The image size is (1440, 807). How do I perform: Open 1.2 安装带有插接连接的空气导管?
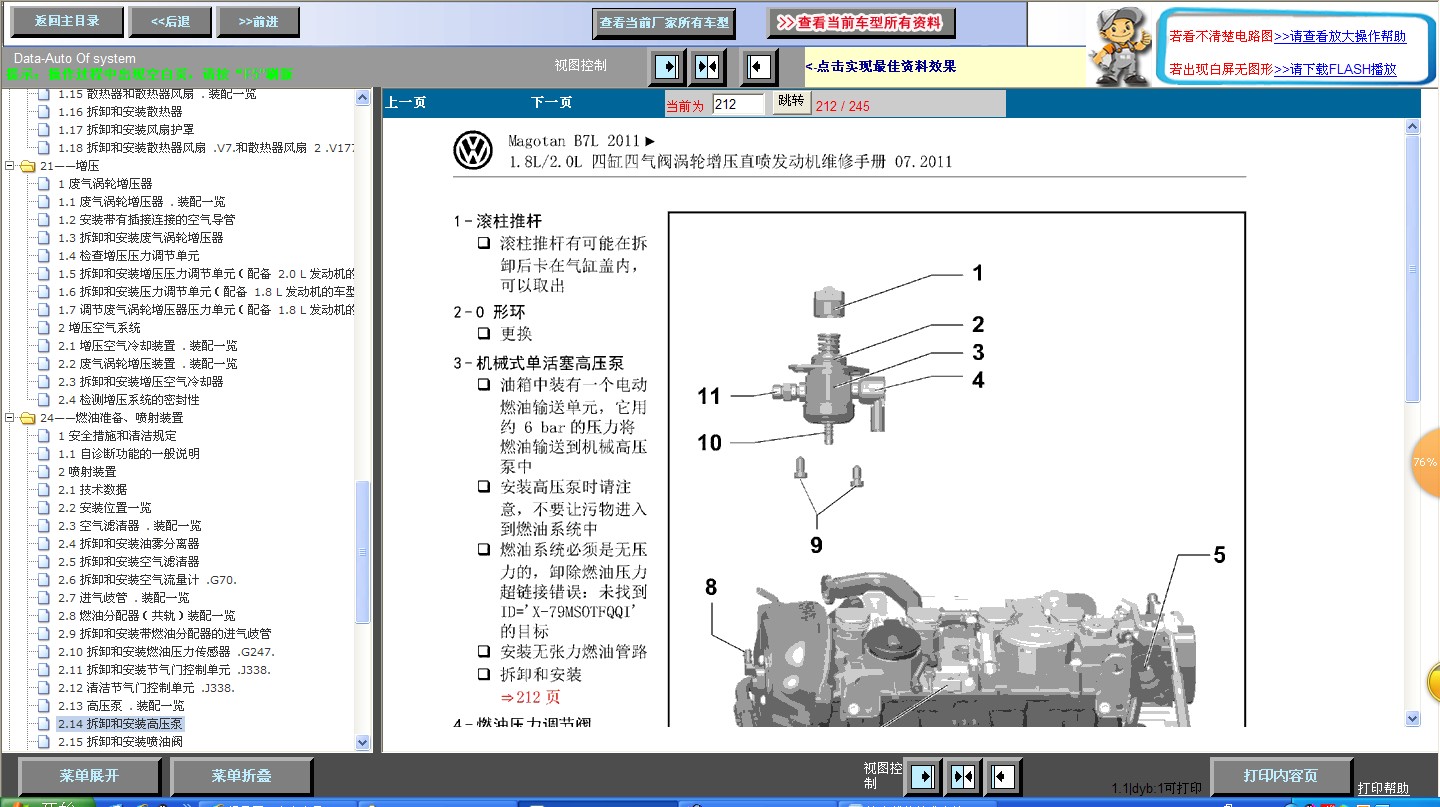[146, 220]
